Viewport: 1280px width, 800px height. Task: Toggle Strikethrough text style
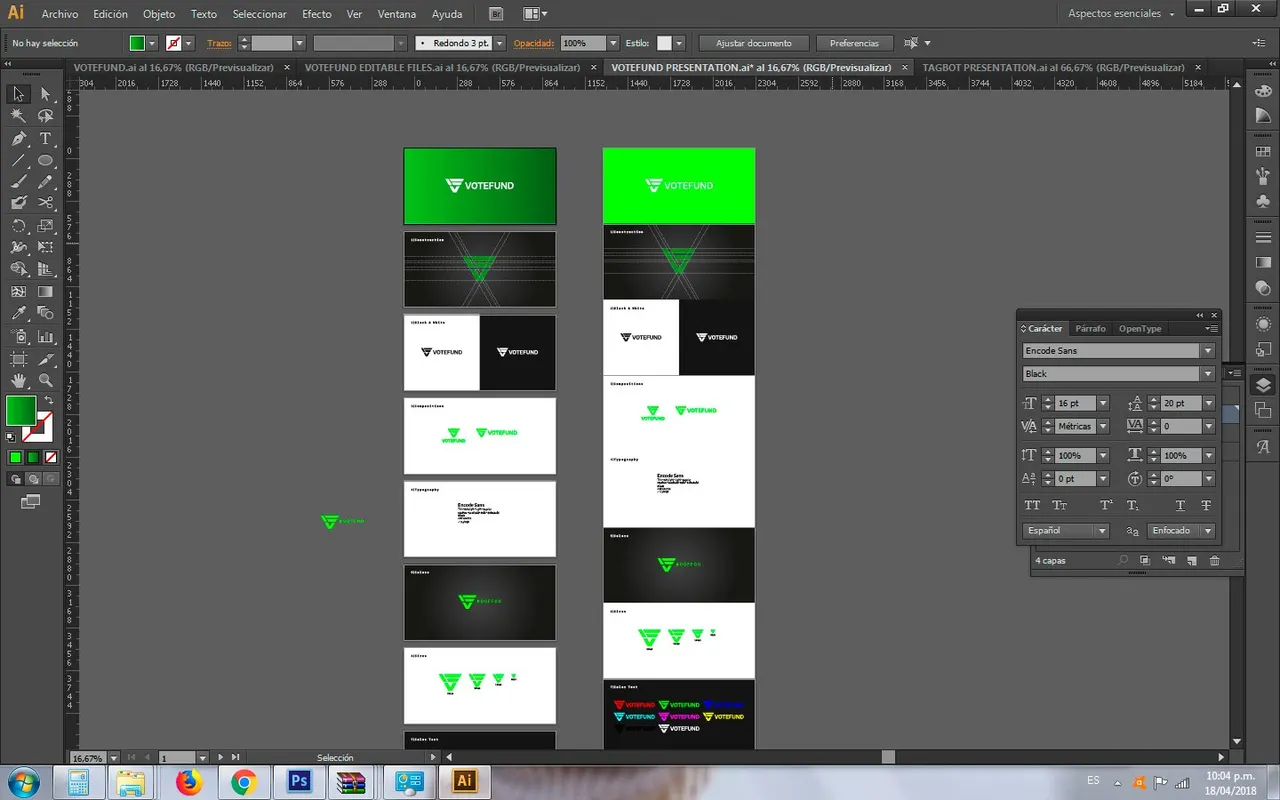click(1206, 506)
